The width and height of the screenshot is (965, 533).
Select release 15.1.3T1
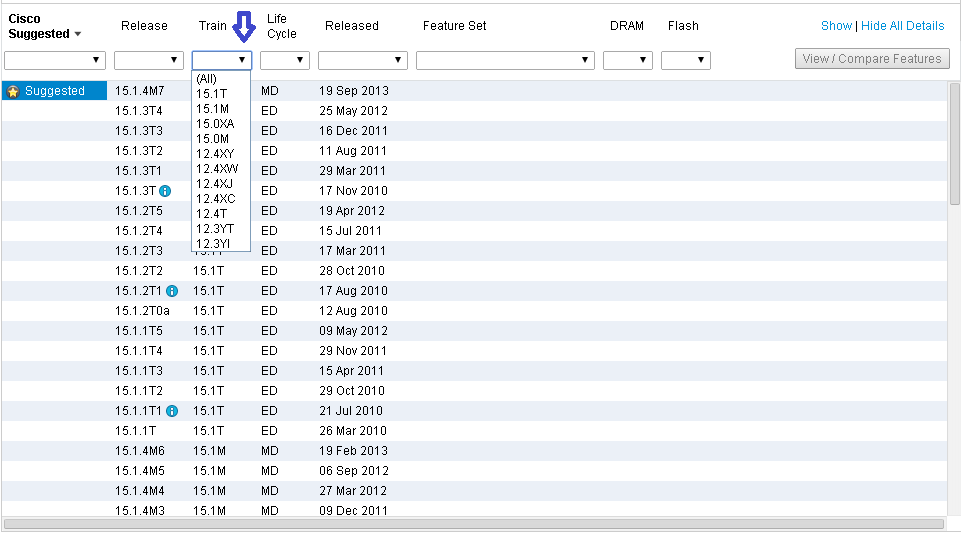click(x=138, y=171)
